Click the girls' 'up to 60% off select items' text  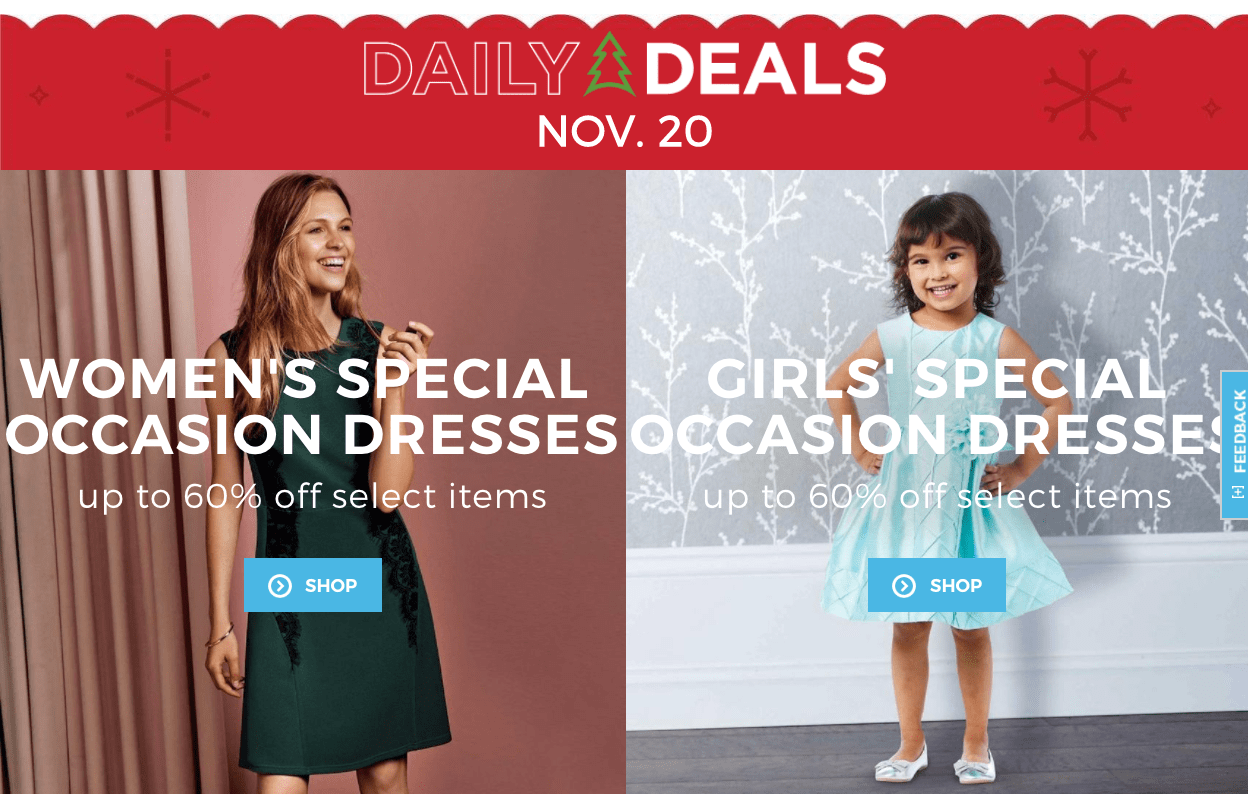tap(937, 496)
